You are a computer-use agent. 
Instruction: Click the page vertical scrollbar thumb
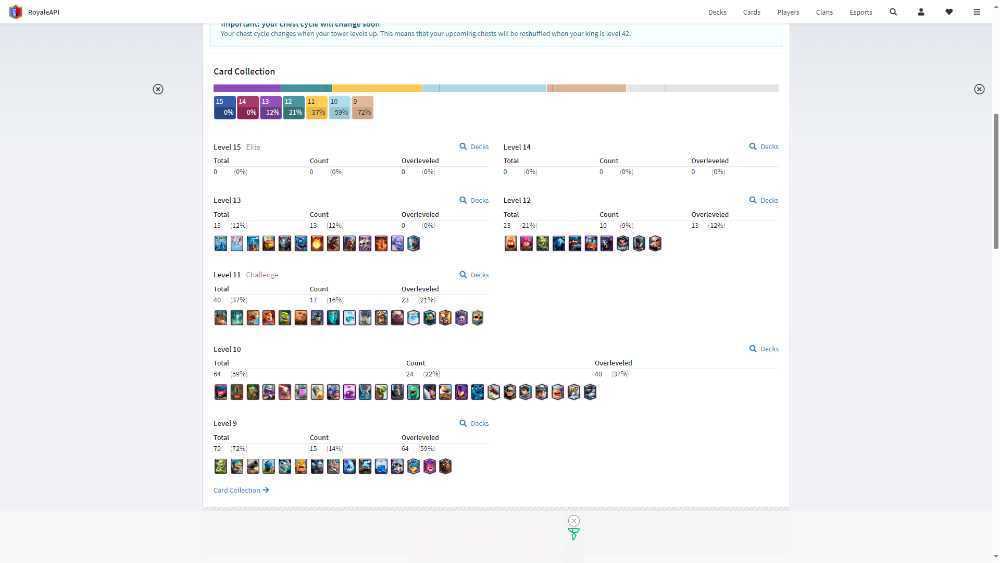tap(996, 181)
